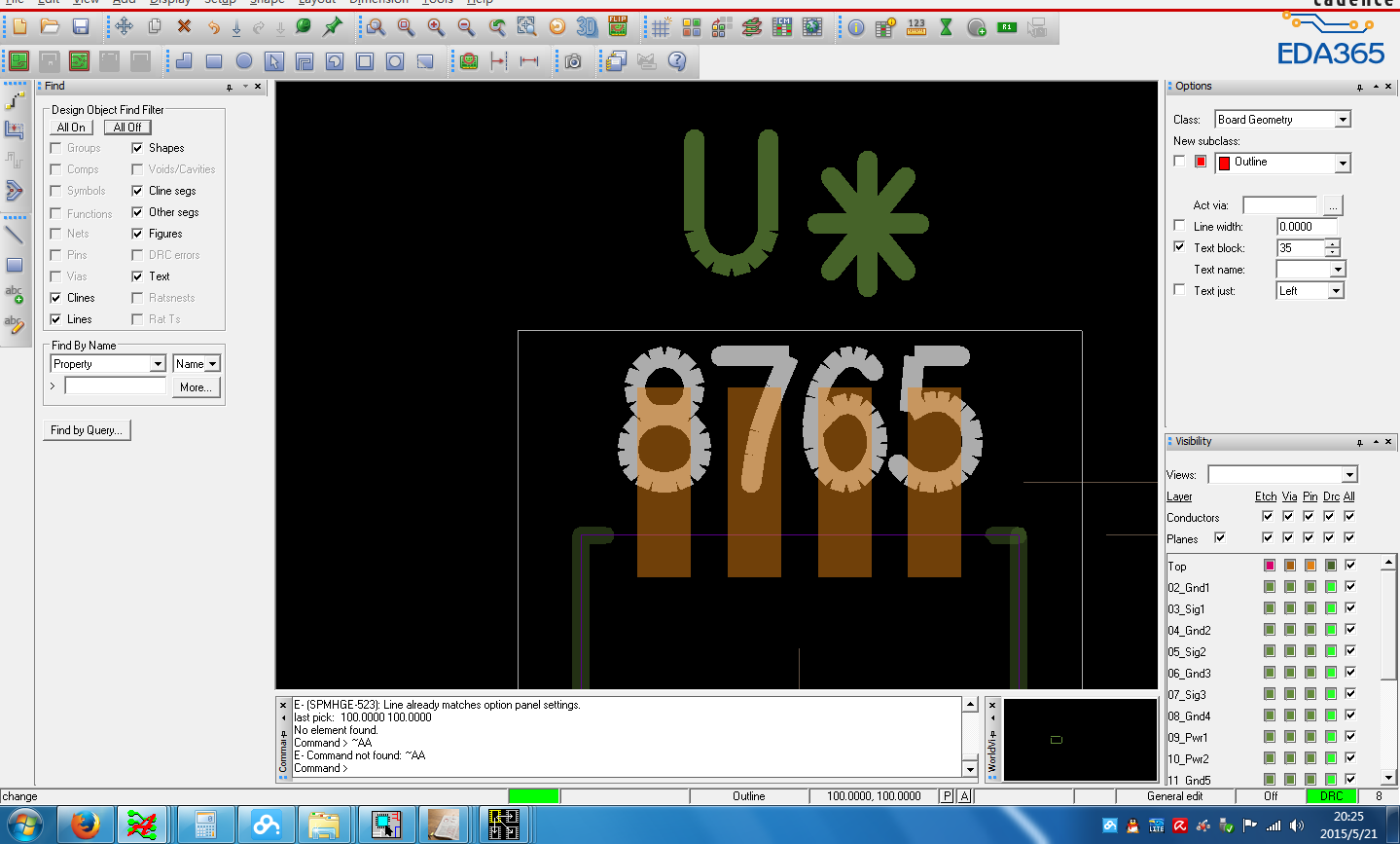Open the Outline subclass dropdown
This screenshot has width=1400, height=844.
click(x=1343, y=163)
